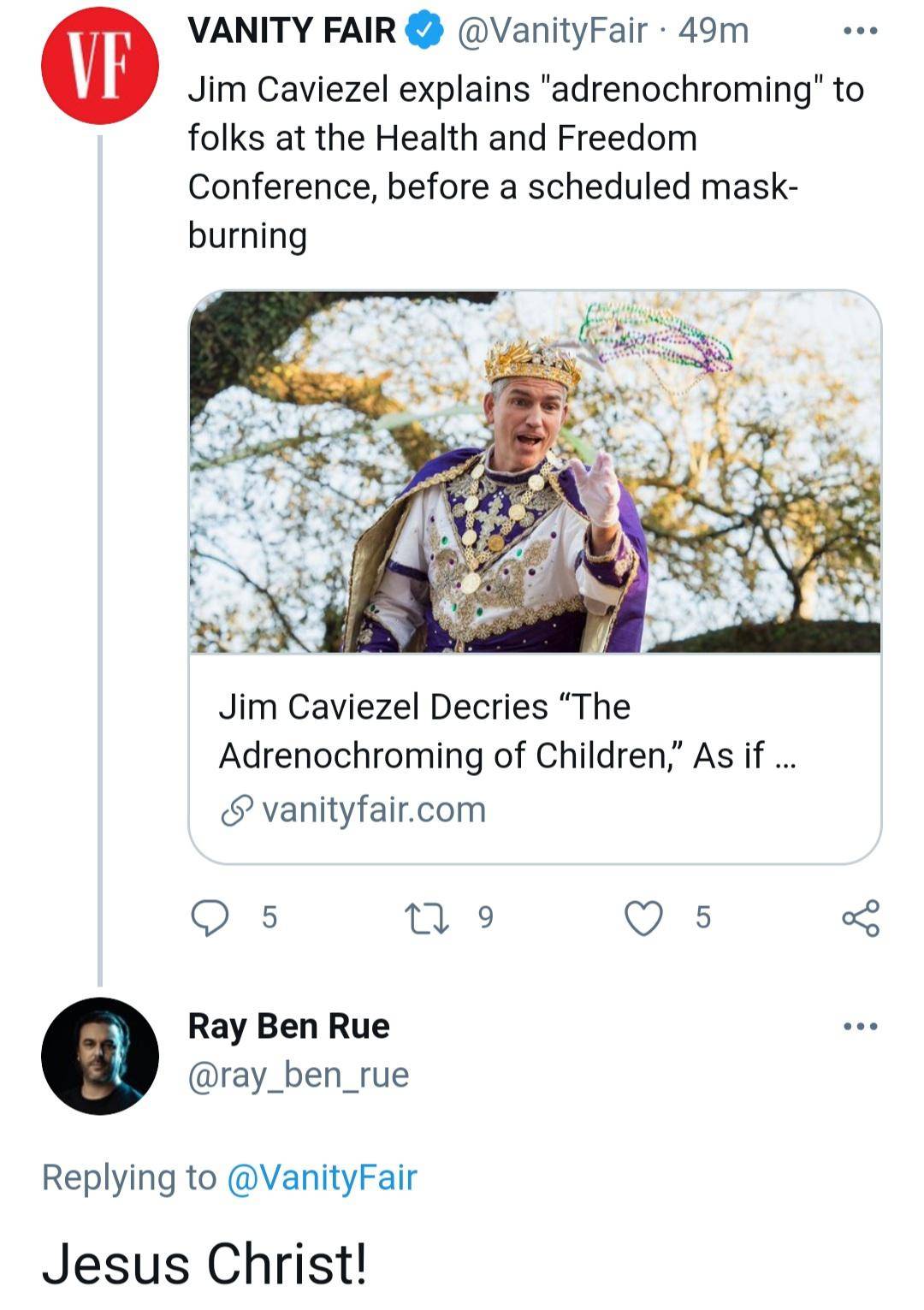Click the vanityfair.com link text
Viewport: 924px width, 1310px height.
[374, 809]
